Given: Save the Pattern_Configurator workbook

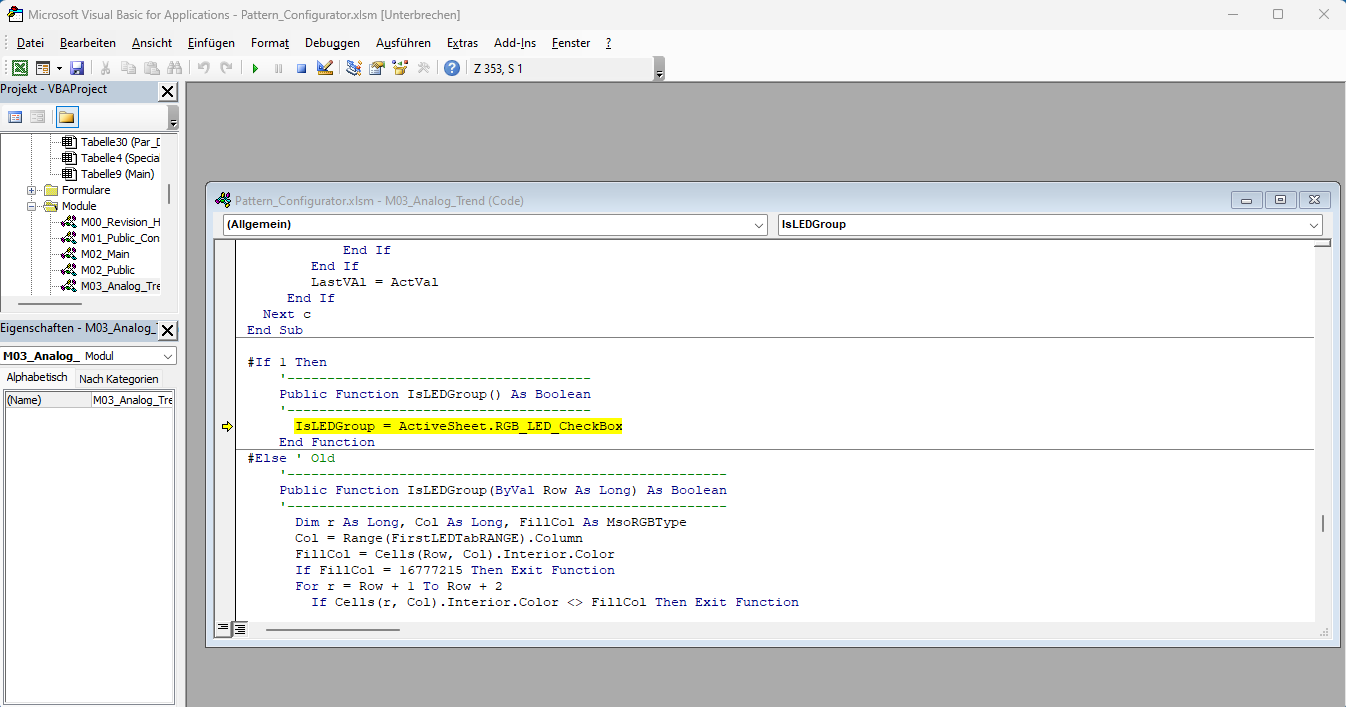Looking at the screenshot, I should click(77, 68).
